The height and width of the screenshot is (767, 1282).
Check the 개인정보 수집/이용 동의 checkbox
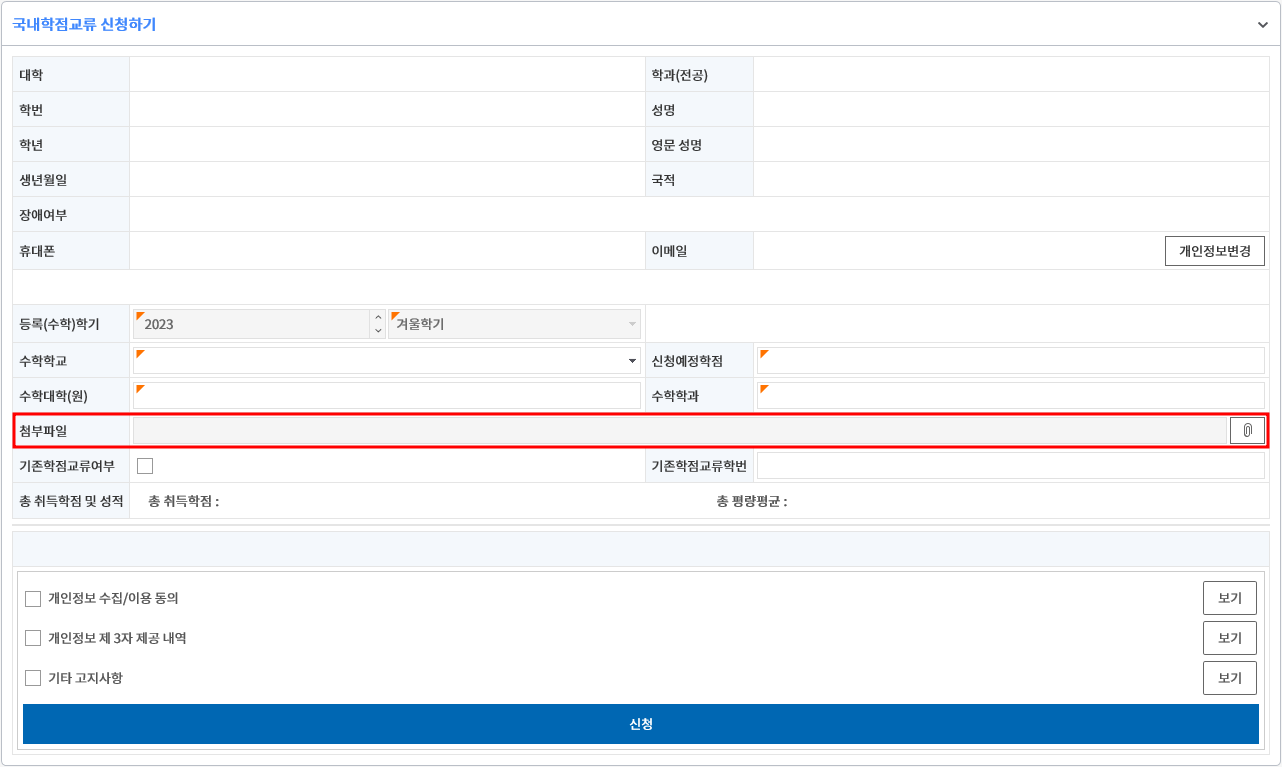tap(33, 598)
